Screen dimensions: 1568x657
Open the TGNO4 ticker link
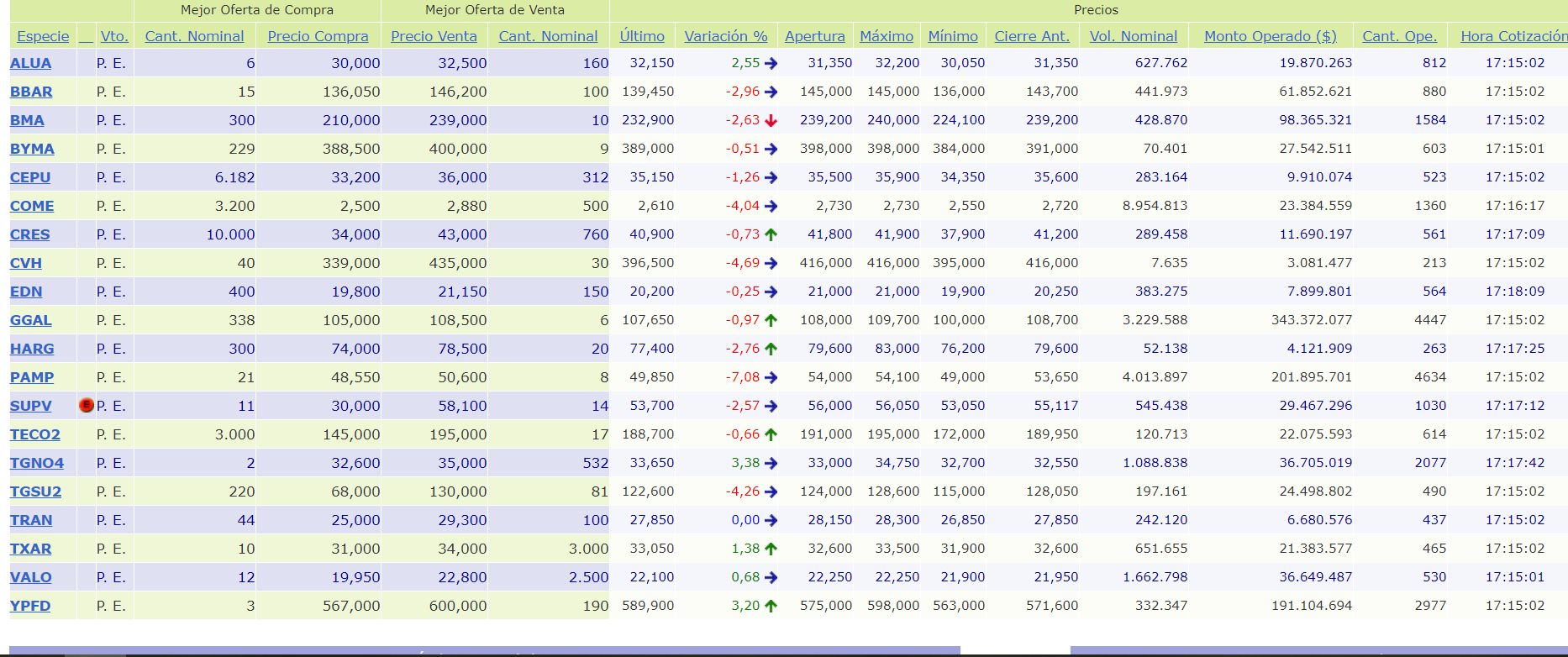point(37,463)
